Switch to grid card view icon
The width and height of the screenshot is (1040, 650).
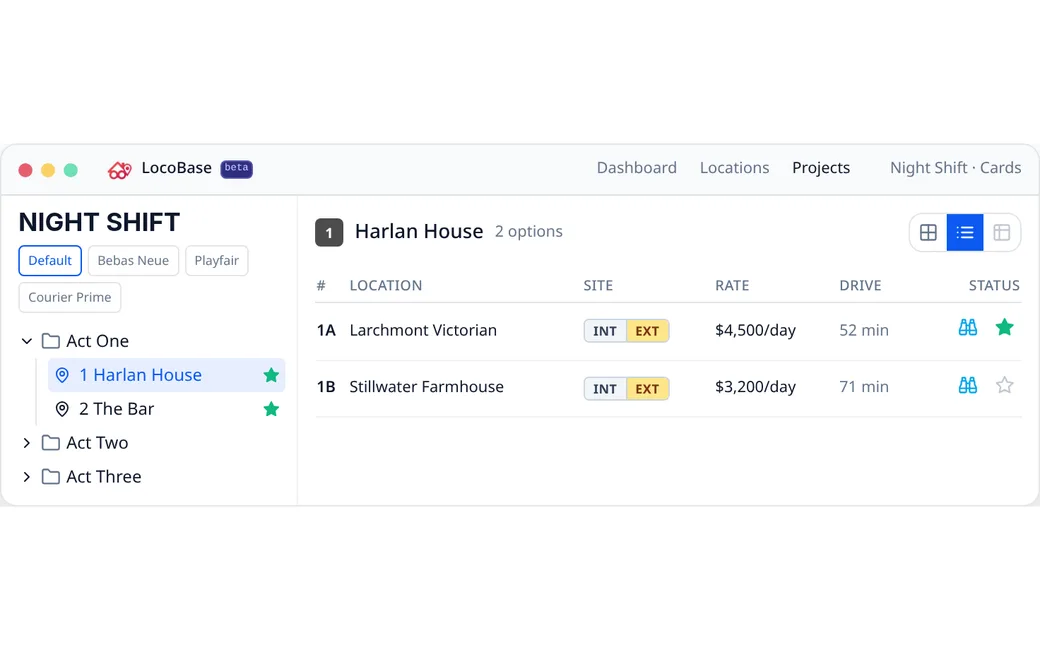click(928, 232)
